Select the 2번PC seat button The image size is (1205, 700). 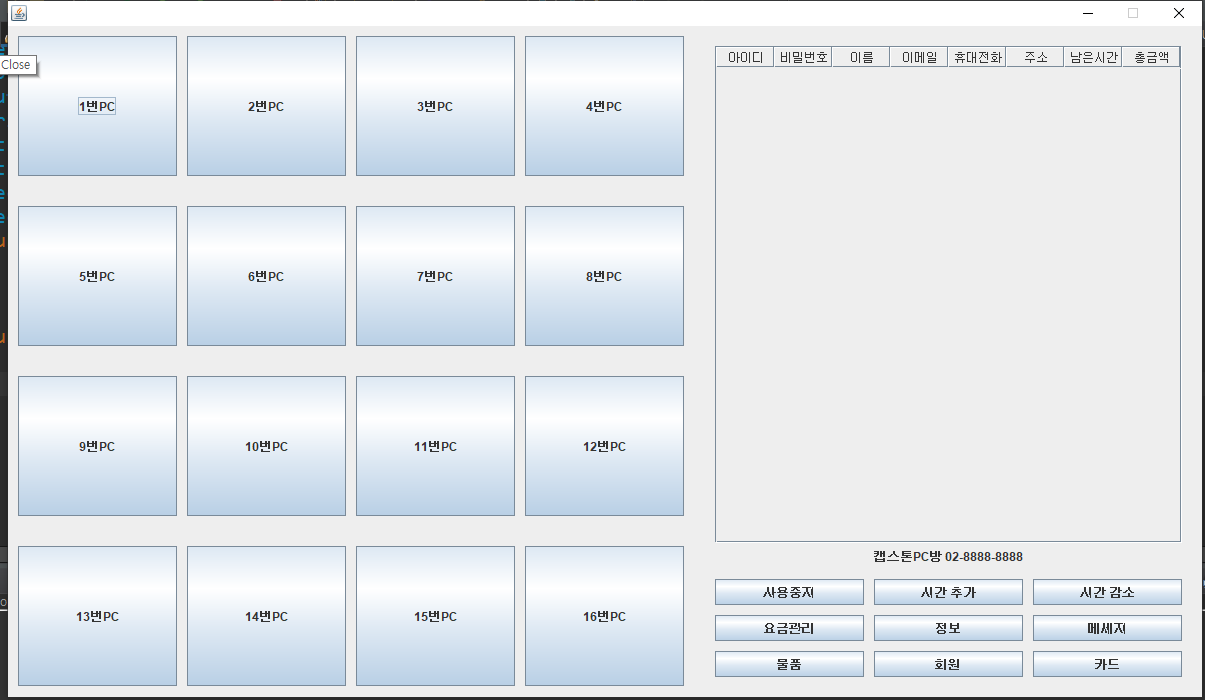click(266, 106)
